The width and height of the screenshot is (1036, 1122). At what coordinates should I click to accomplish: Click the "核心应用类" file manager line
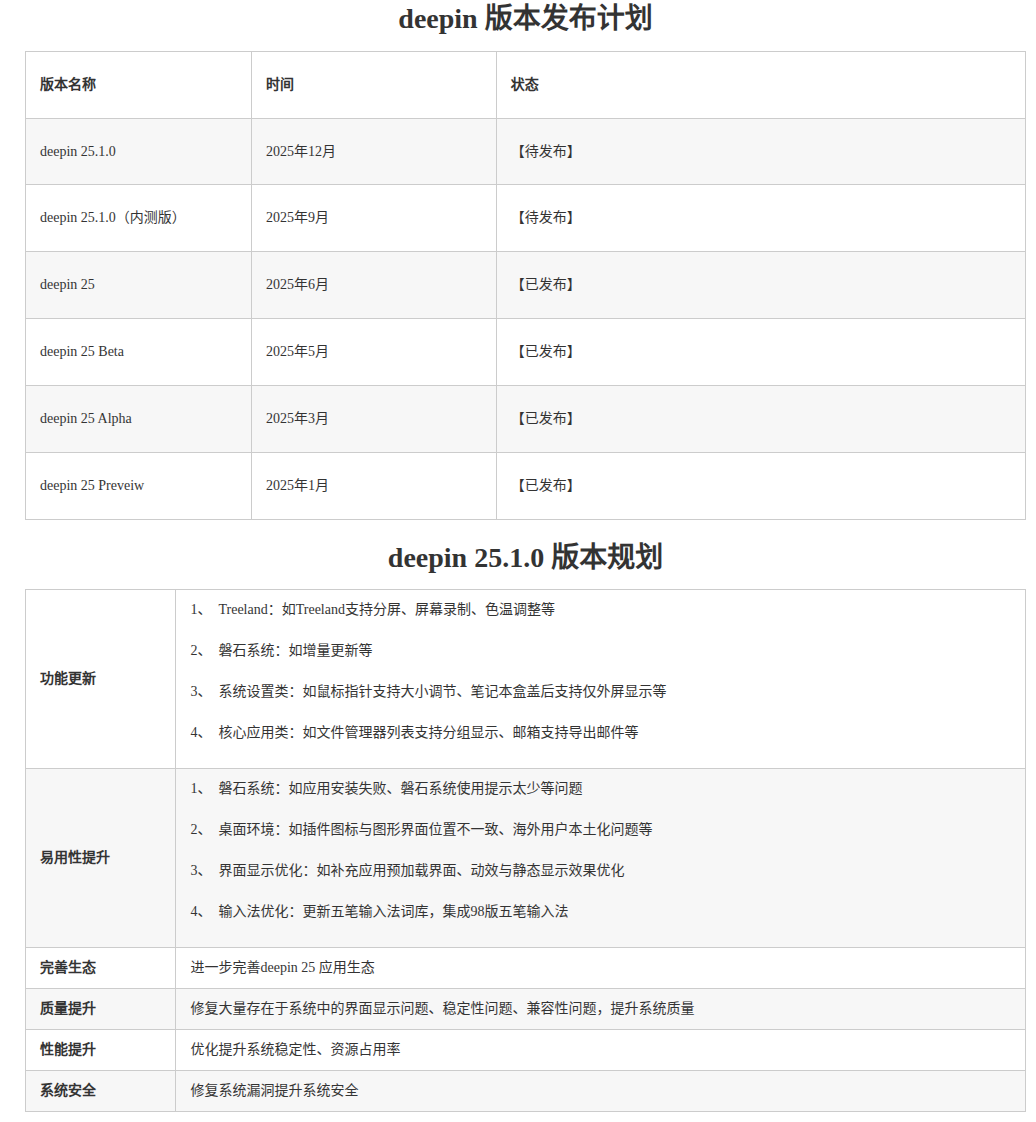click(414, 733)
